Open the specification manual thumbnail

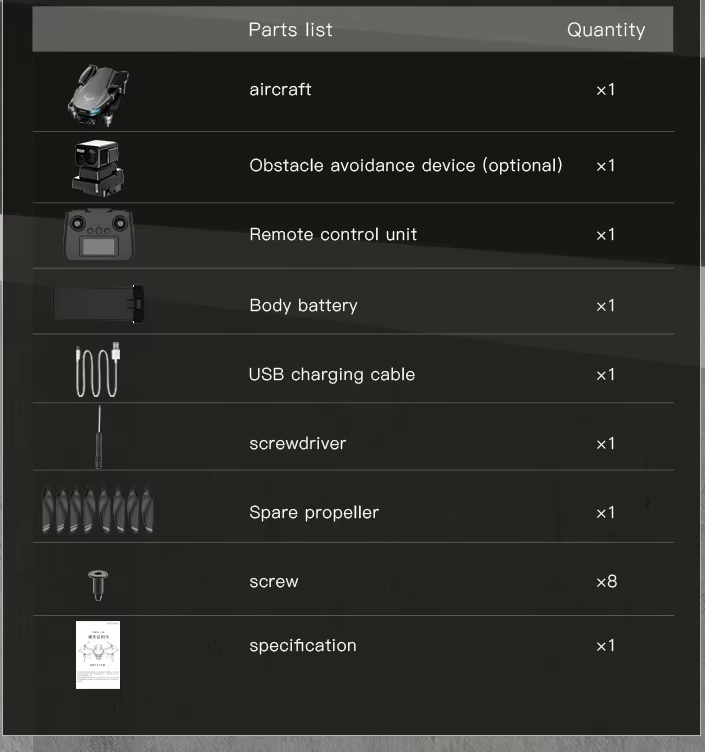[98, 655]
